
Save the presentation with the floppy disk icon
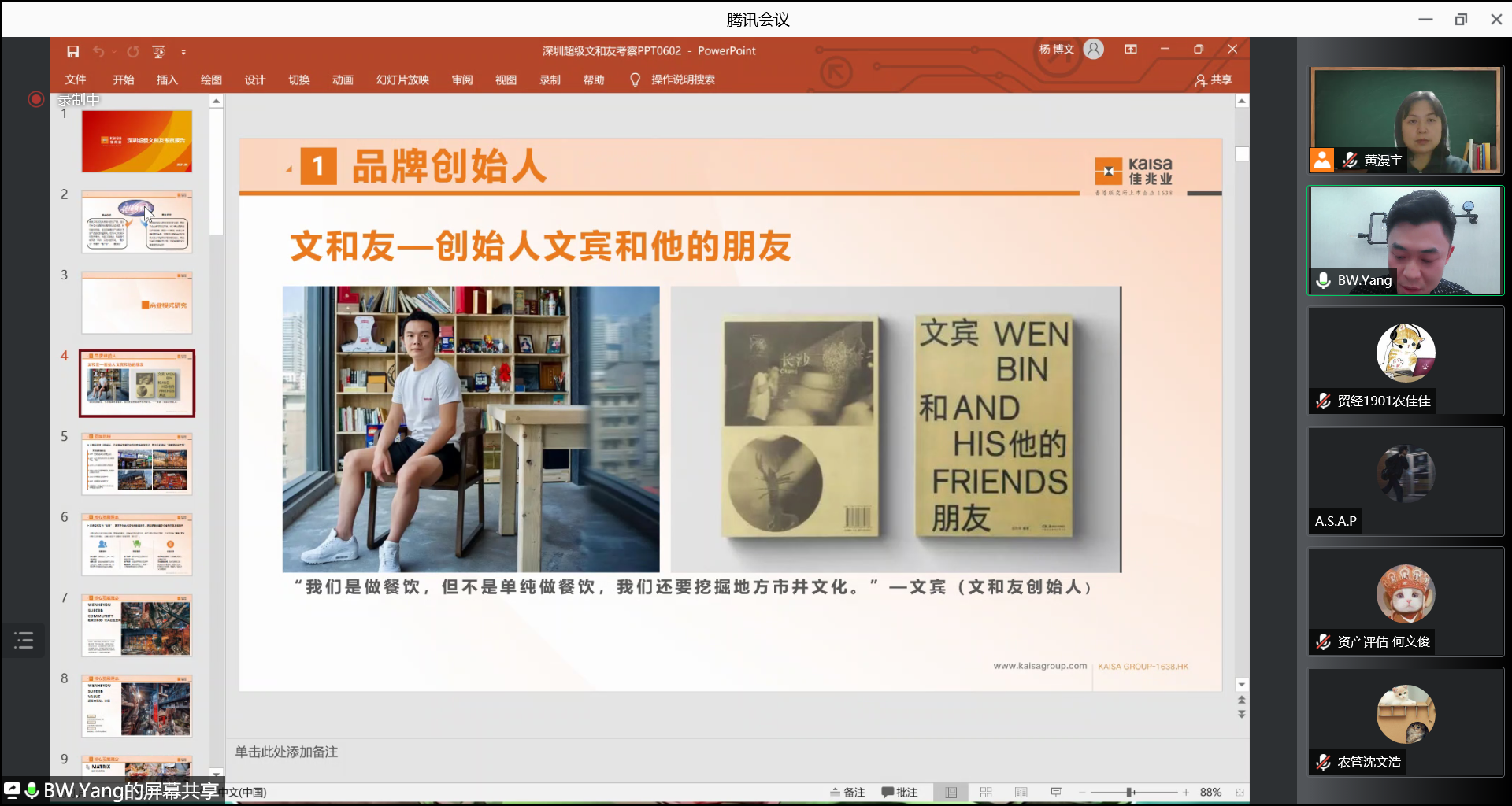click(72, 51)
